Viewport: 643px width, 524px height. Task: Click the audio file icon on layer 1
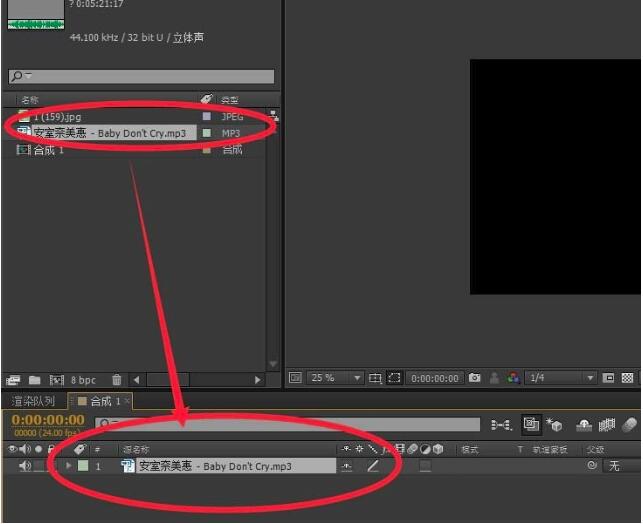pos(128,465)
